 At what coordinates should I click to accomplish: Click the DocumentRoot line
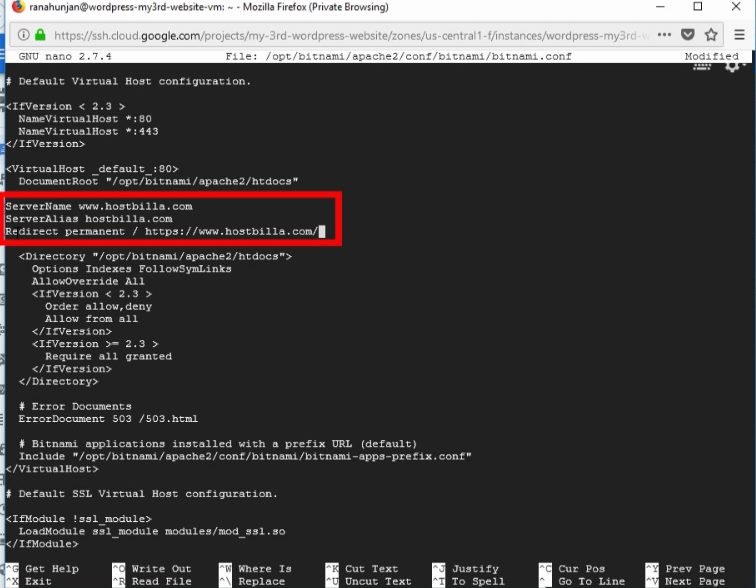[158, 181]
